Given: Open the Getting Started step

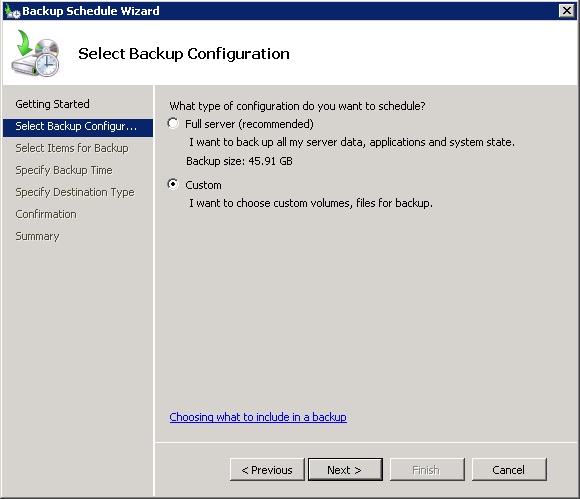Looking at the screenshot, I should tap(52, 104).
